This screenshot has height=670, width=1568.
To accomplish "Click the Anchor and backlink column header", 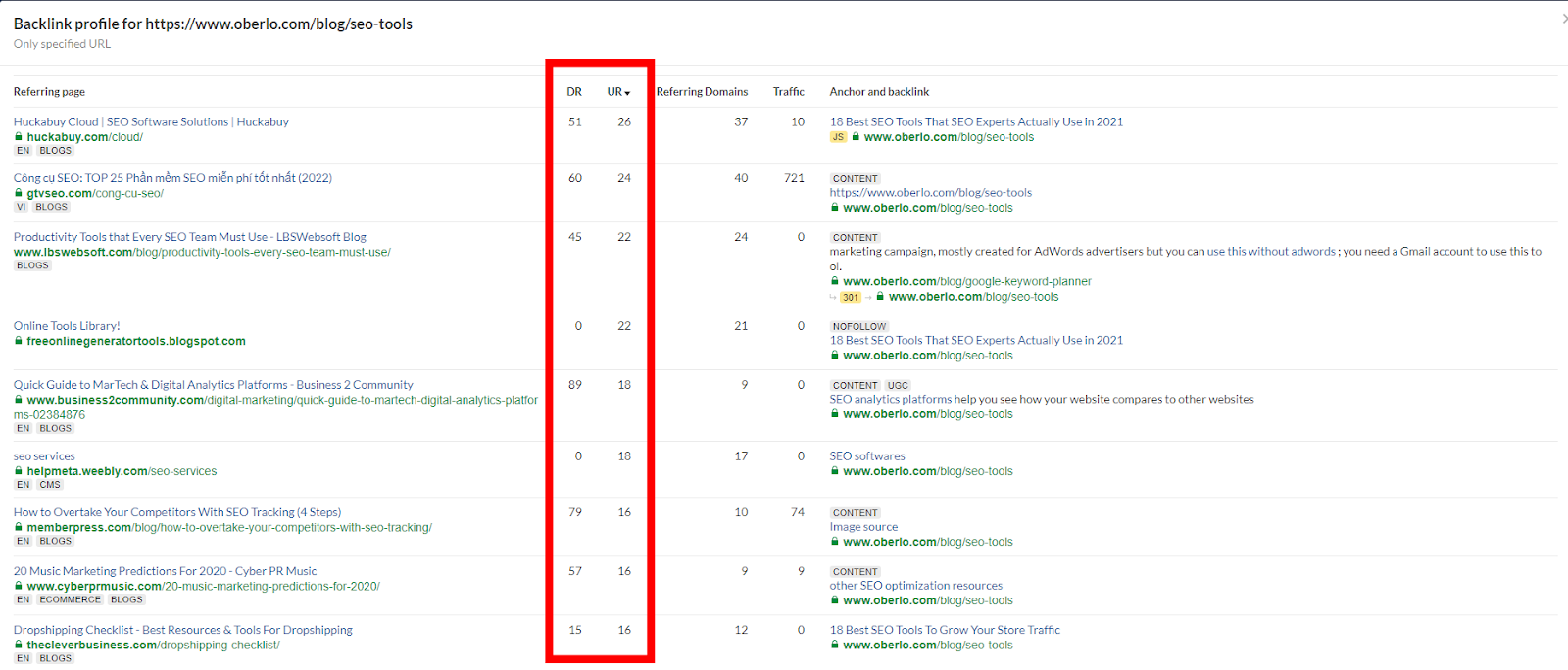I will click(879, 92).
